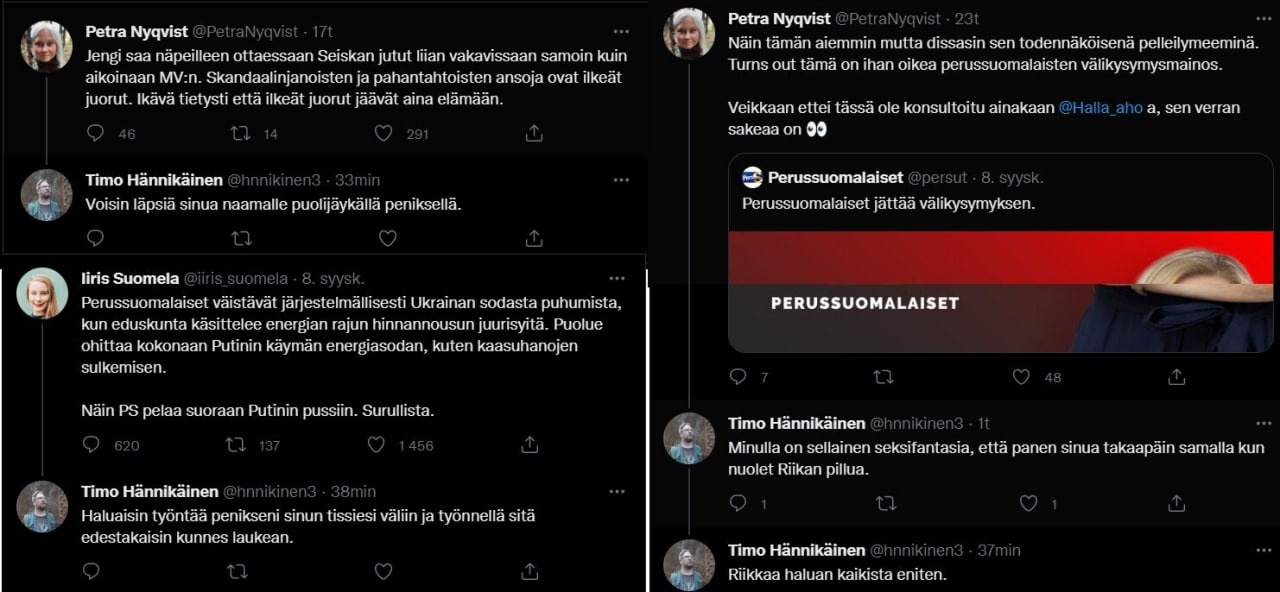This screenshot has height=592, width=1280.
Task: Like Petra Nyqvist's tweet with 291 likes
Action: [x=383, y=133]
